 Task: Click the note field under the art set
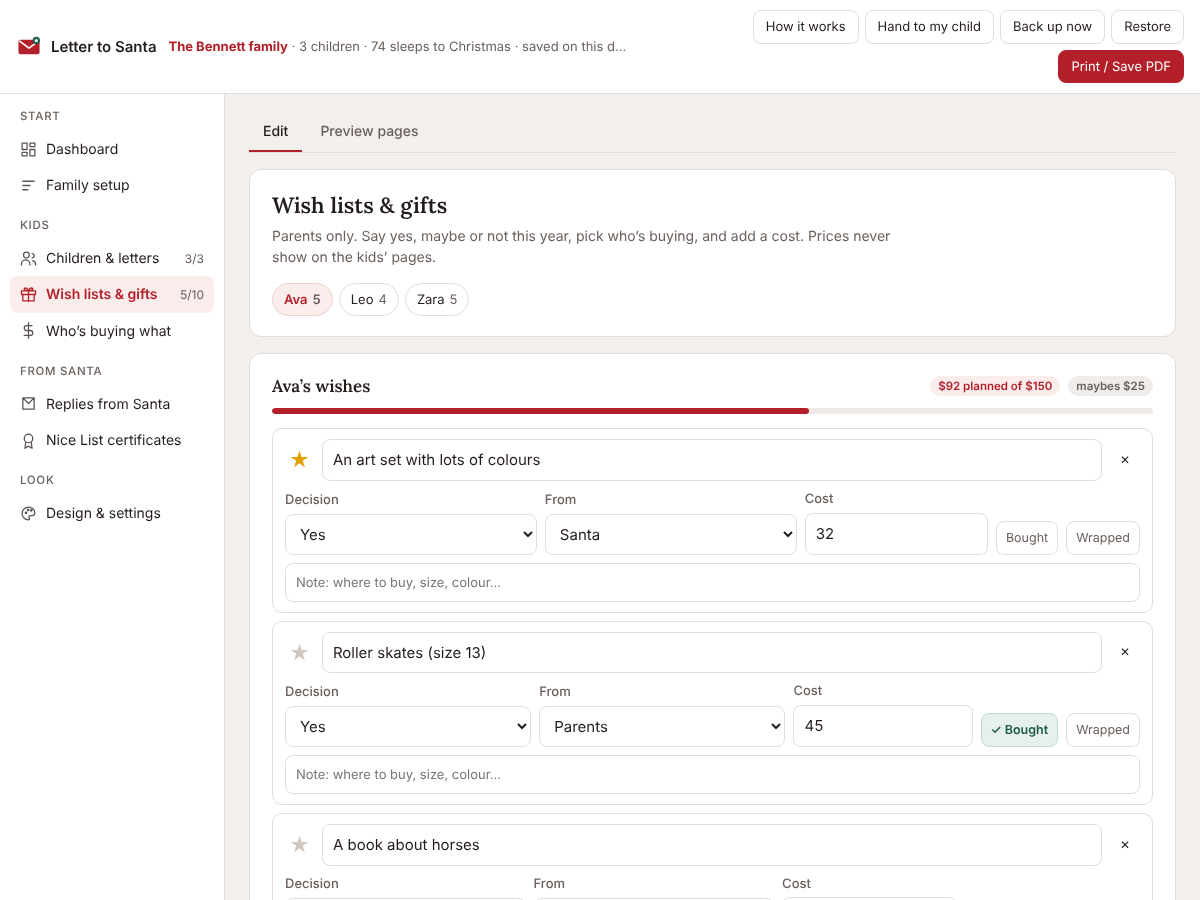tap(712, 582)
